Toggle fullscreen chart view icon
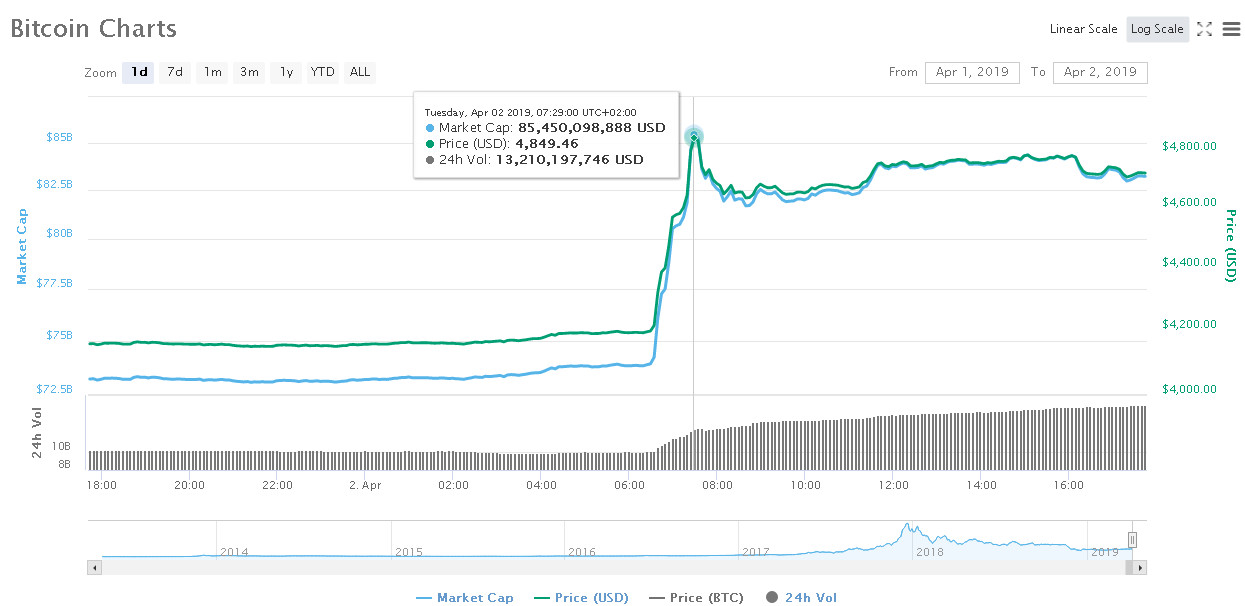Viewport: 1245px width, 606px height. [x=1205, y=29]
